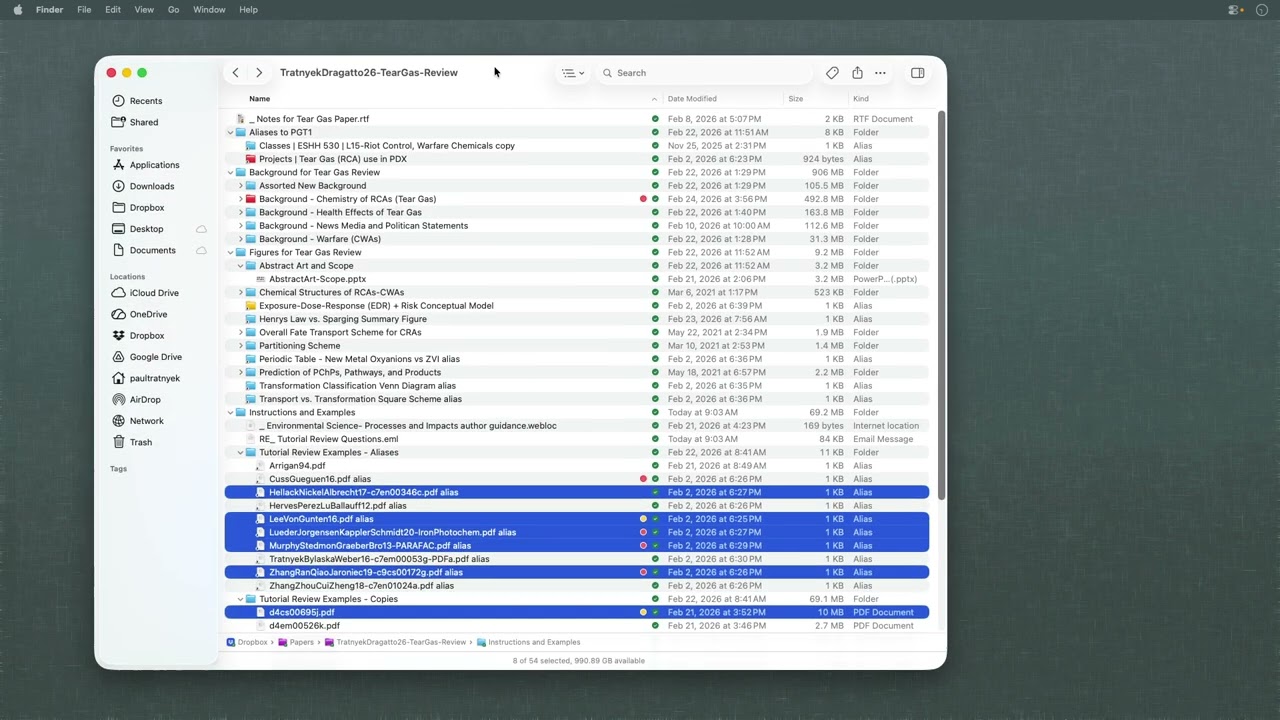The height and width of the screenshot is (720, 1280).
Task: Expand the Partitioning Scheme folder
Action: [x=240, y=346]
